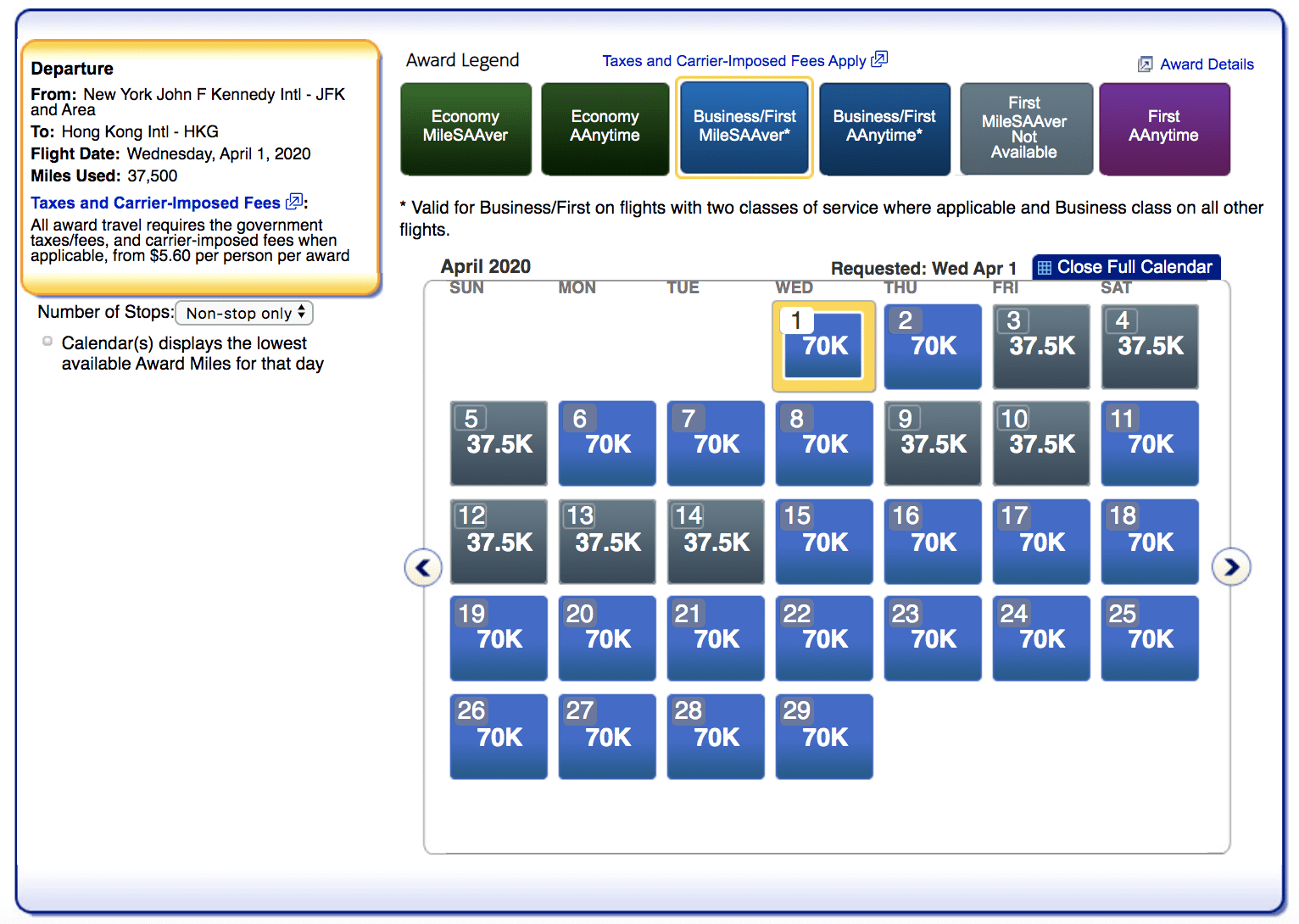Toggle the Business/First MileSAAver legend selection
Viewport: 1299px width, 924px height.
[744, 128]
